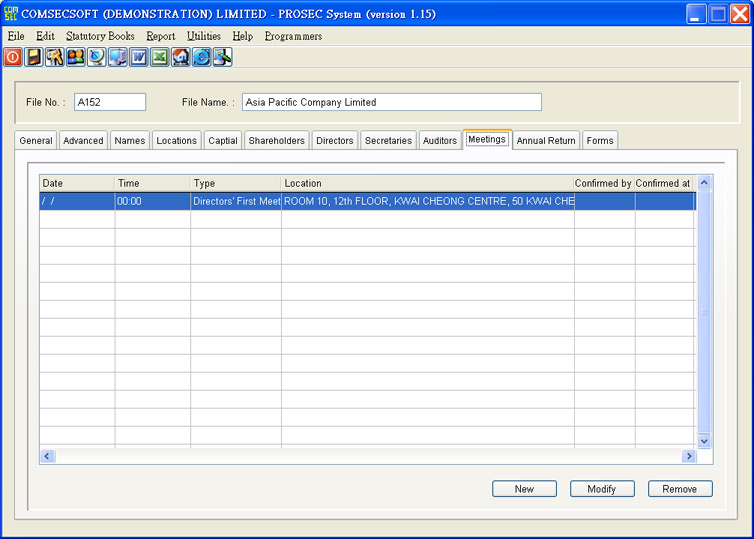754x539 pixels.
Task: Click the Modify button
Action: 603,489
